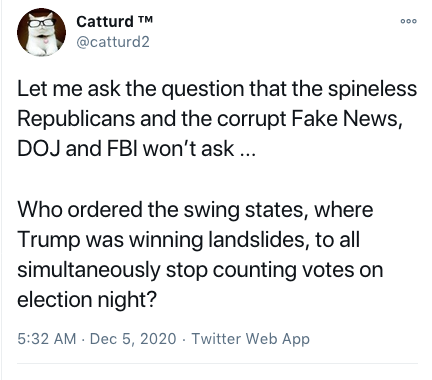This screenshot has width=432, height=380.
Task: Click the ellipsis after 'won't ask'
Action: pyautogui.click(x=248, y=154)
